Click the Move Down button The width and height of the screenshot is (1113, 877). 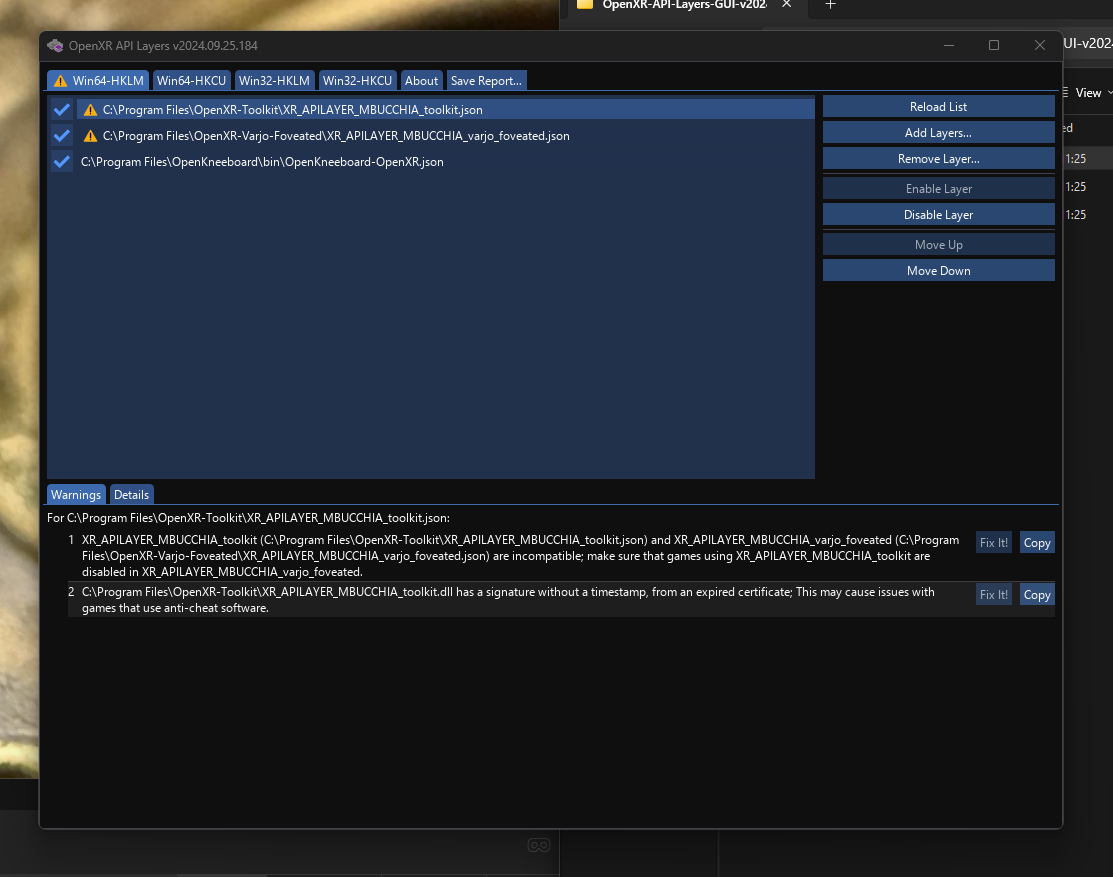pos(938,270)
